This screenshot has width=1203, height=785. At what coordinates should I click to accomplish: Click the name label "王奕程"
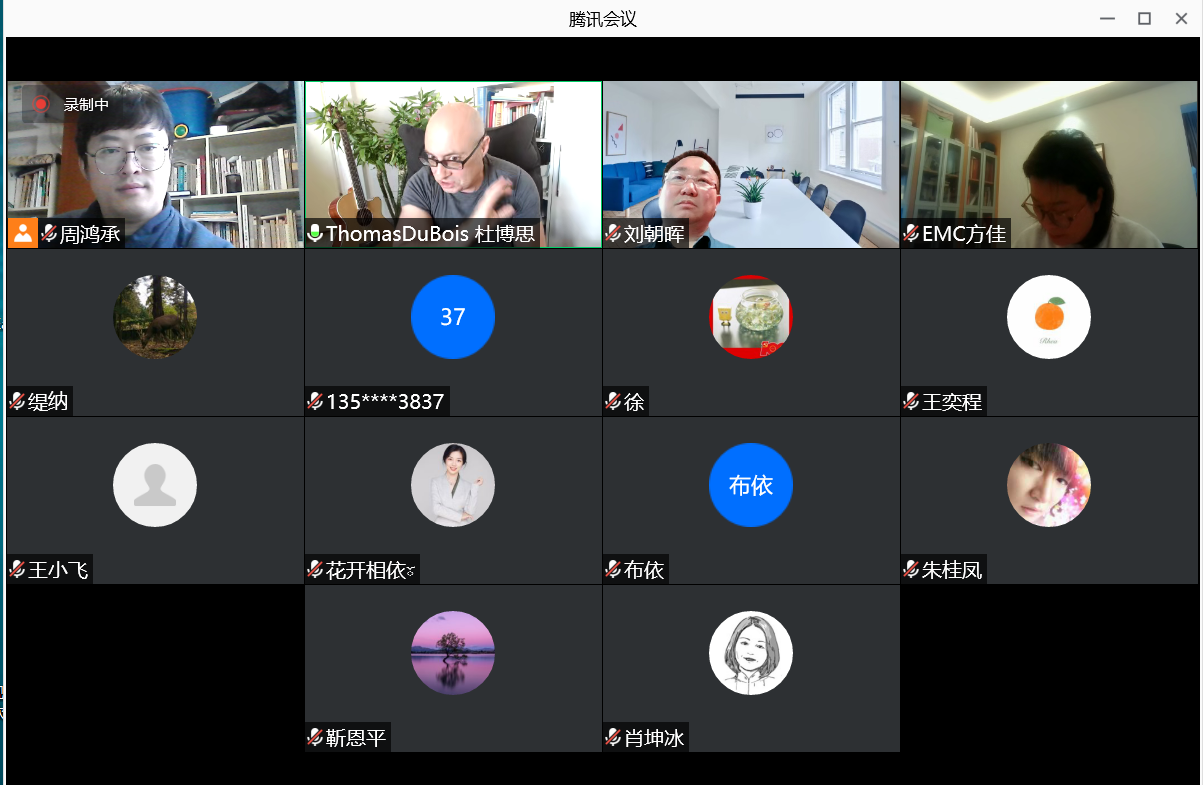[x=952, y=403]
